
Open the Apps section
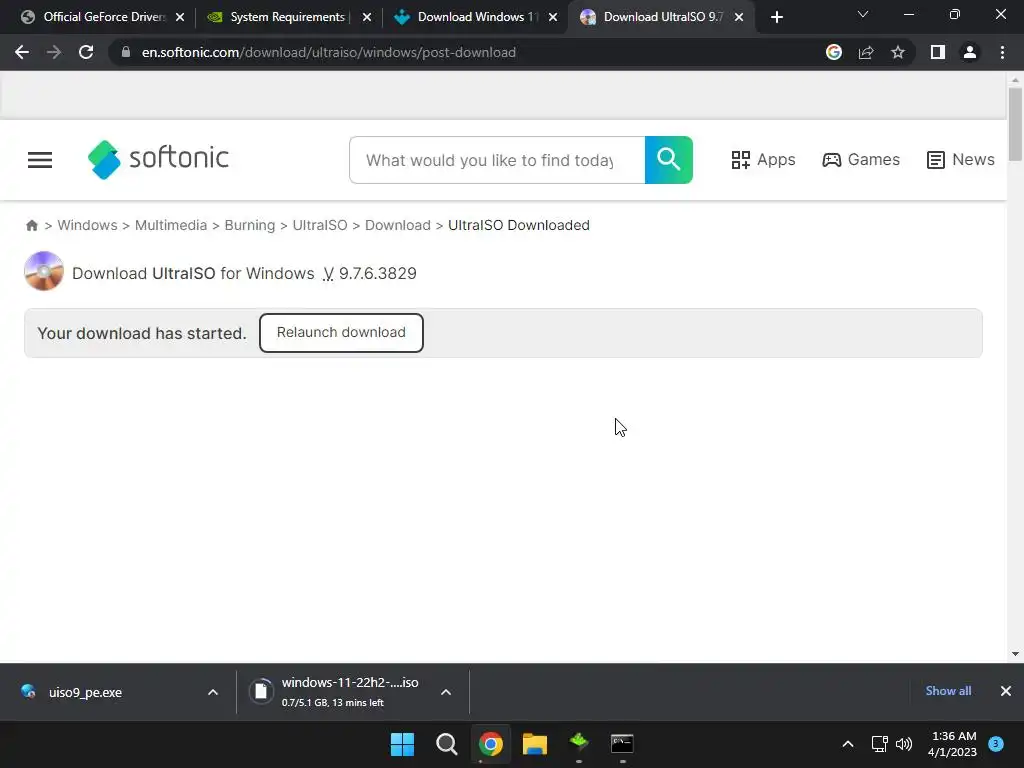(x=763, y=160)
